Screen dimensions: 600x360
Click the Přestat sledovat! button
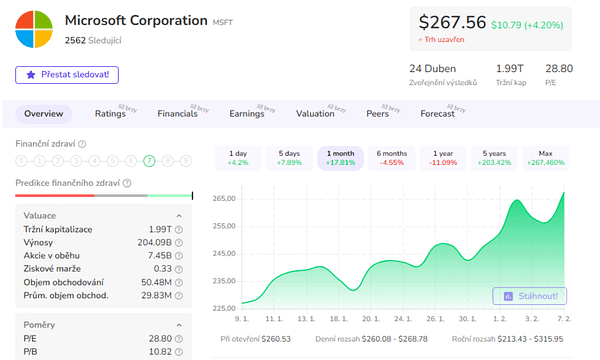click(67, 75)
